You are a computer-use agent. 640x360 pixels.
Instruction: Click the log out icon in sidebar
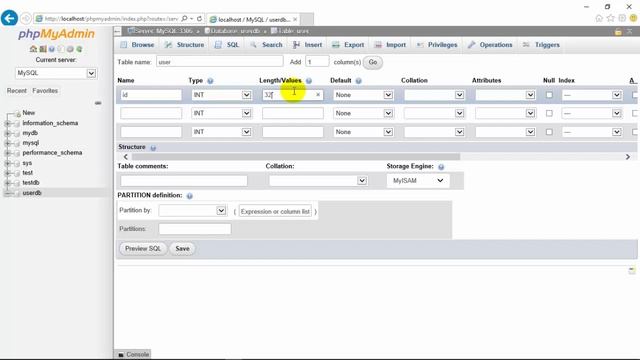pos(42,49)
